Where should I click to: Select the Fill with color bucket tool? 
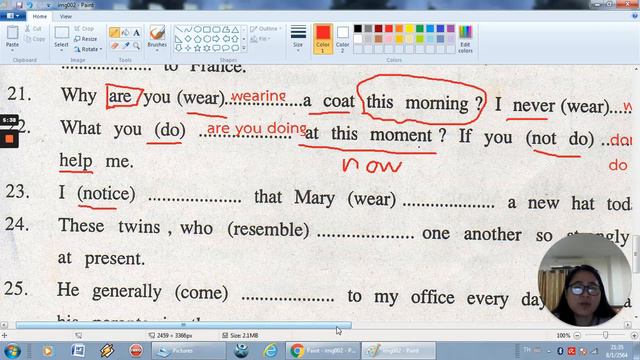coord(125,32)
